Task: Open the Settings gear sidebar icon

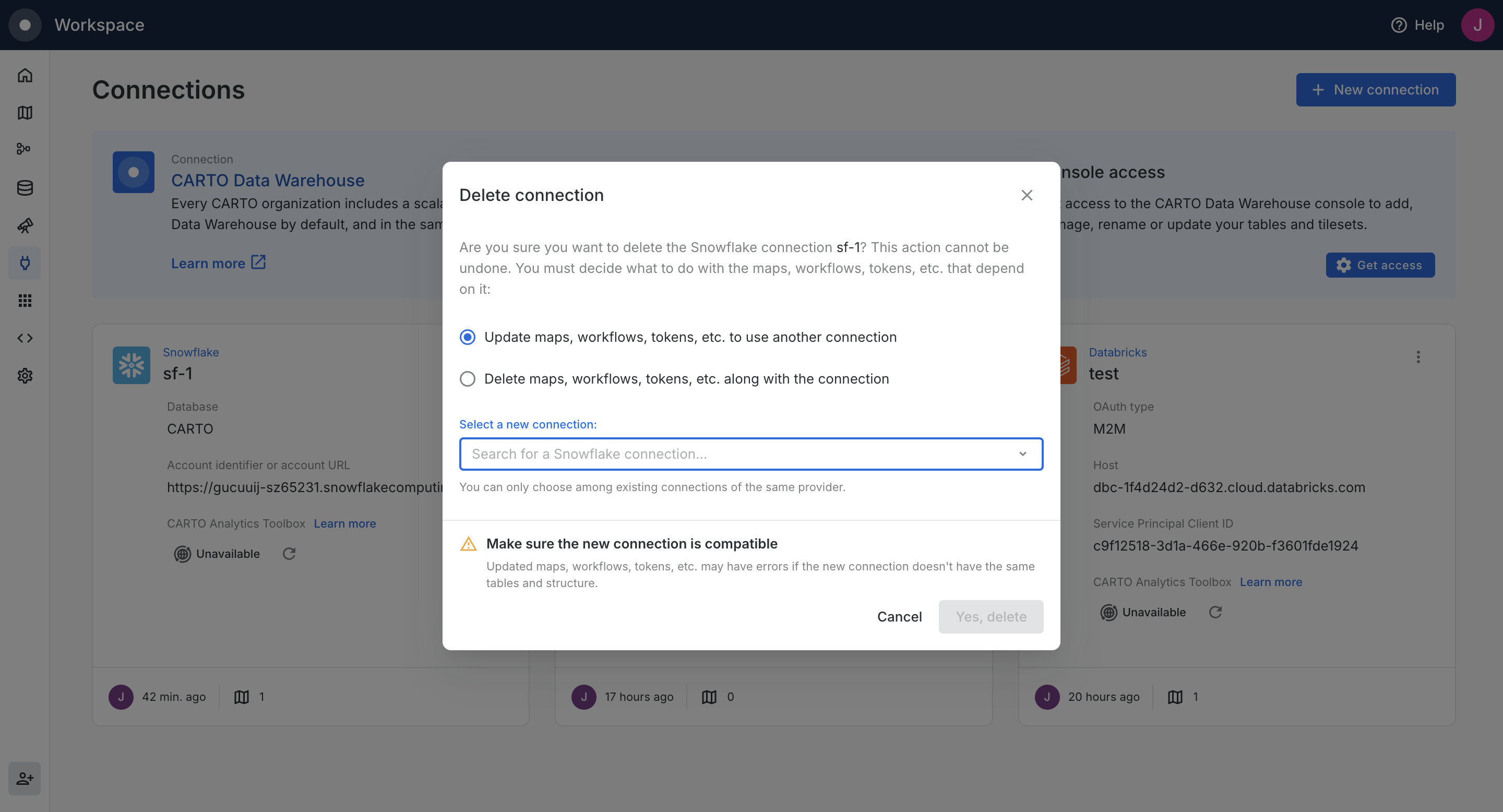Action: point(25,376)
